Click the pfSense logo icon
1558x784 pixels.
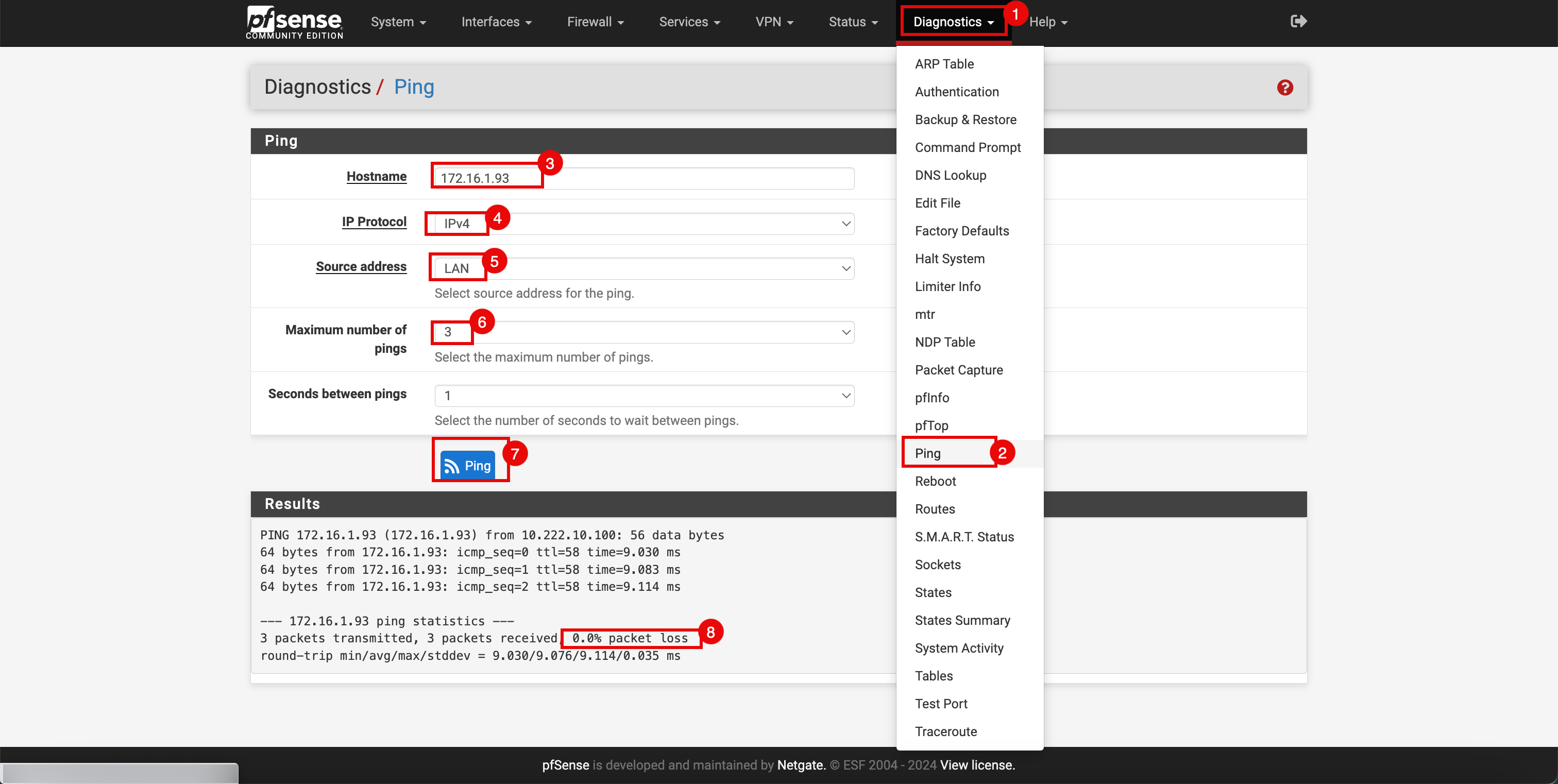pos(294,21)
